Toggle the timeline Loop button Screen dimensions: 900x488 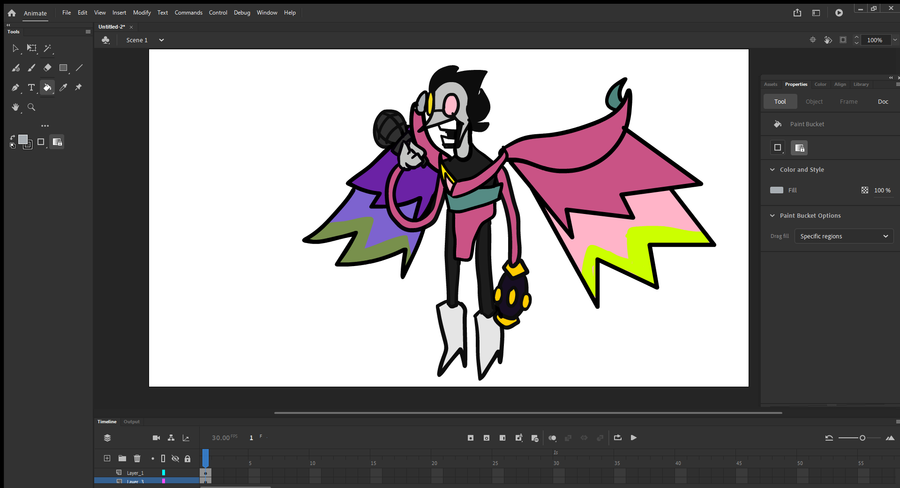click(618, 437)
